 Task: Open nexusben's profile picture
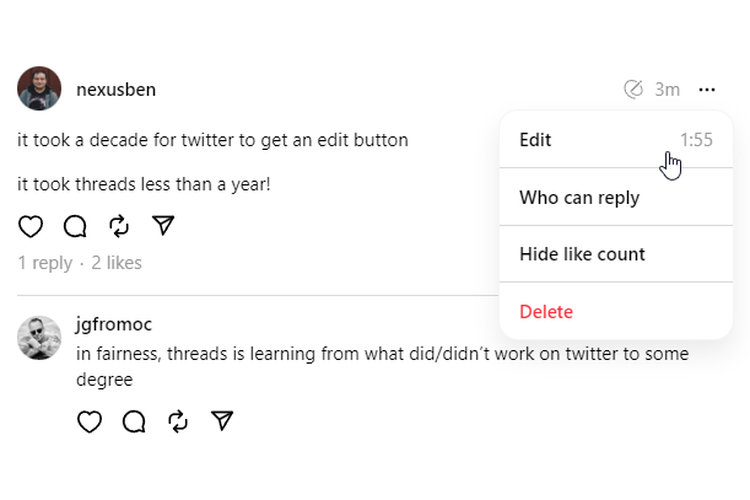tap(40, 89)
